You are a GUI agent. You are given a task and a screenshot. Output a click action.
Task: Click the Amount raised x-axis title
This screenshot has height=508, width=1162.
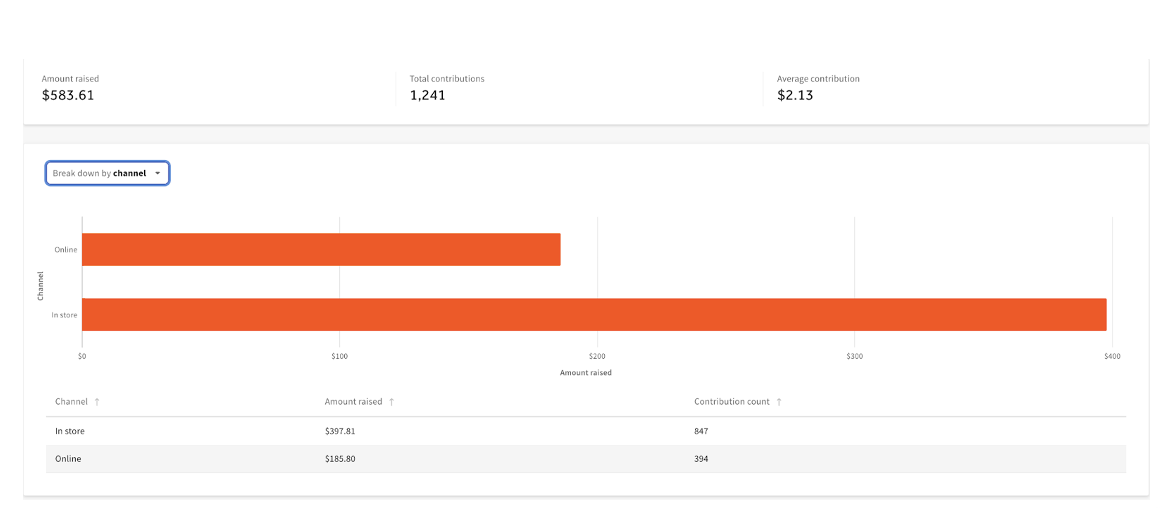[x=586, y=373]
